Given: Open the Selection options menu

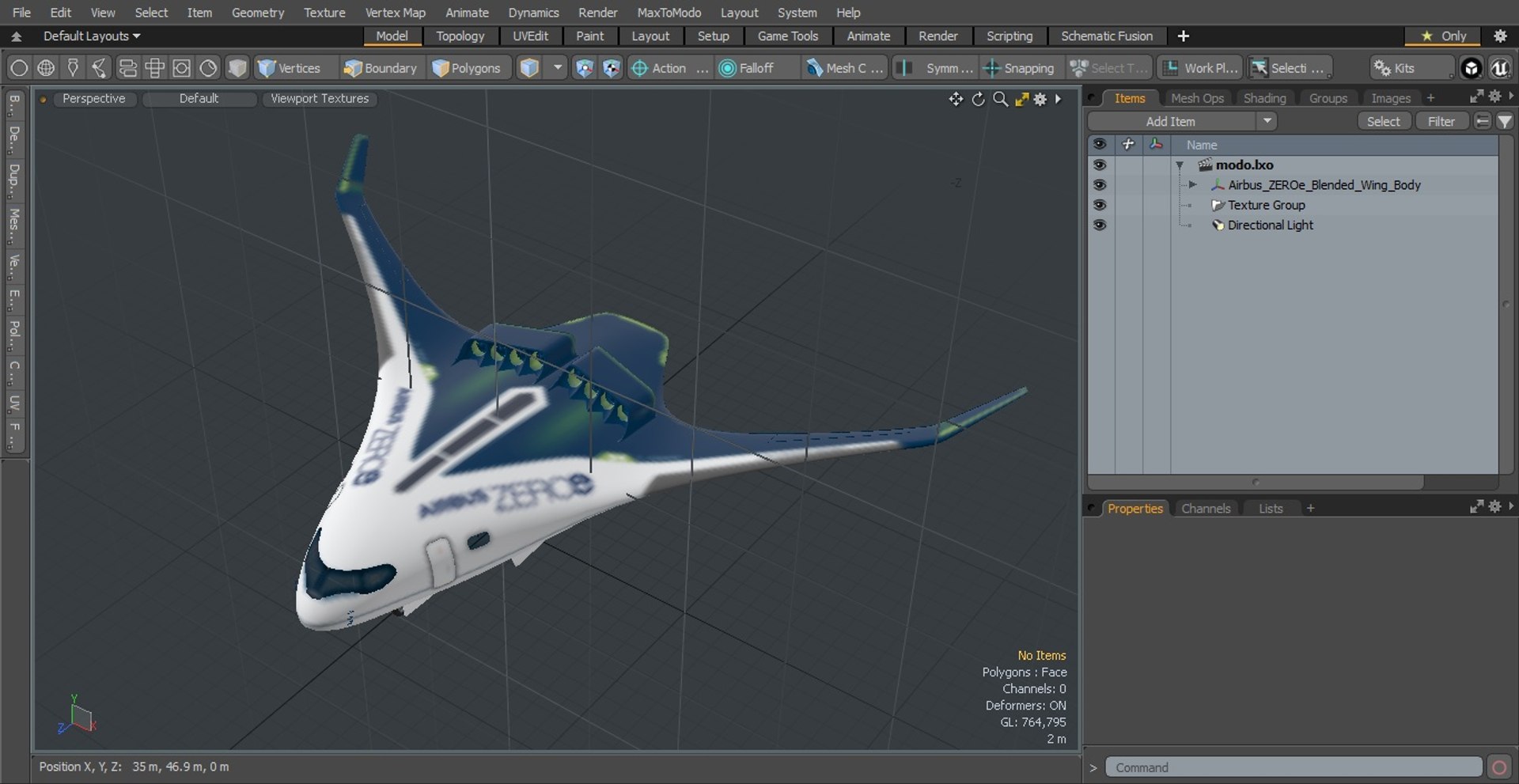Looking at the screenshot, I should 1290,68.
